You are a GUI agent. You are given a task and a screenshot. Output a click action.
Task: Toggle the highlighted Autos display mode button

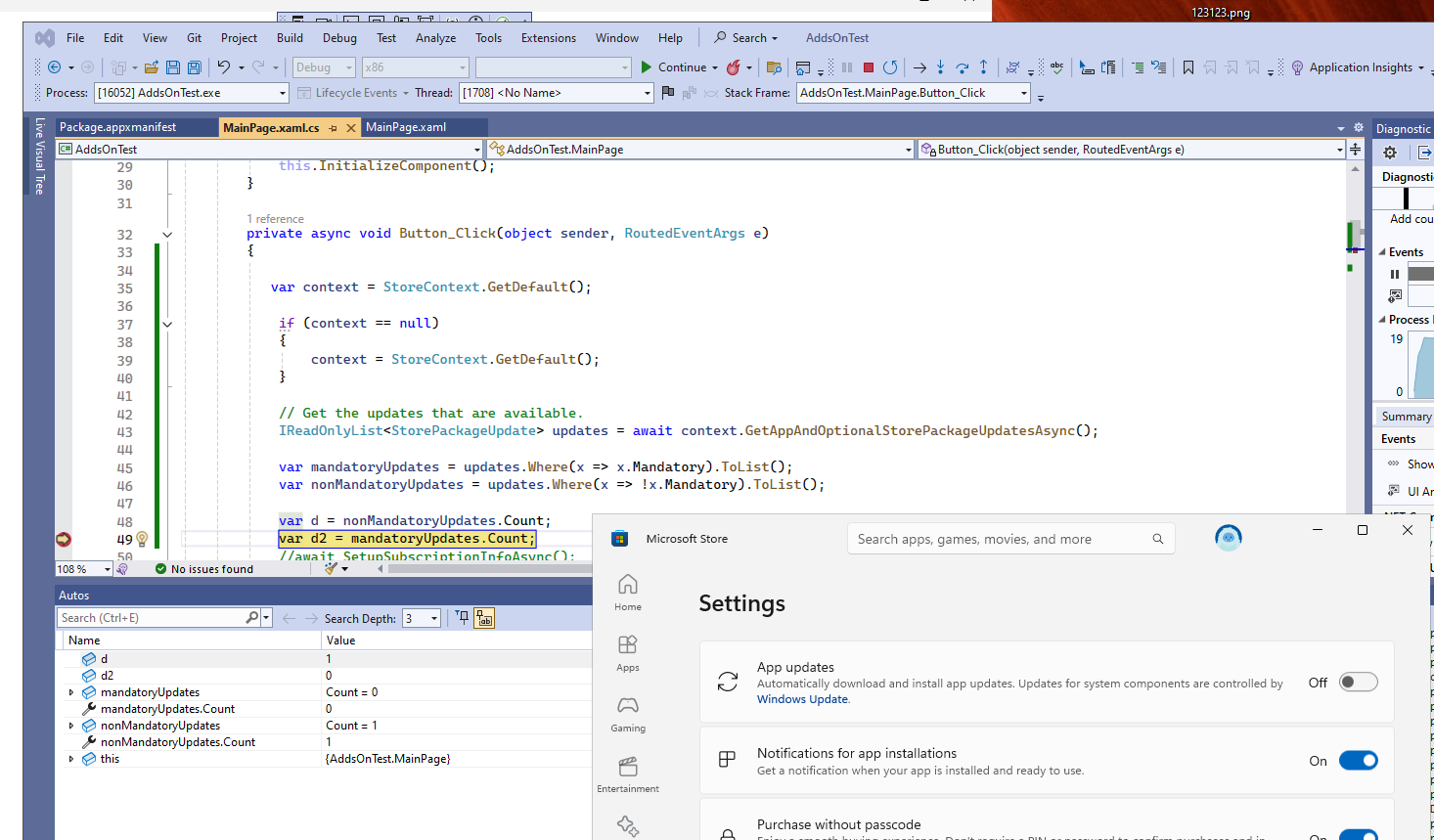point(484,618)
